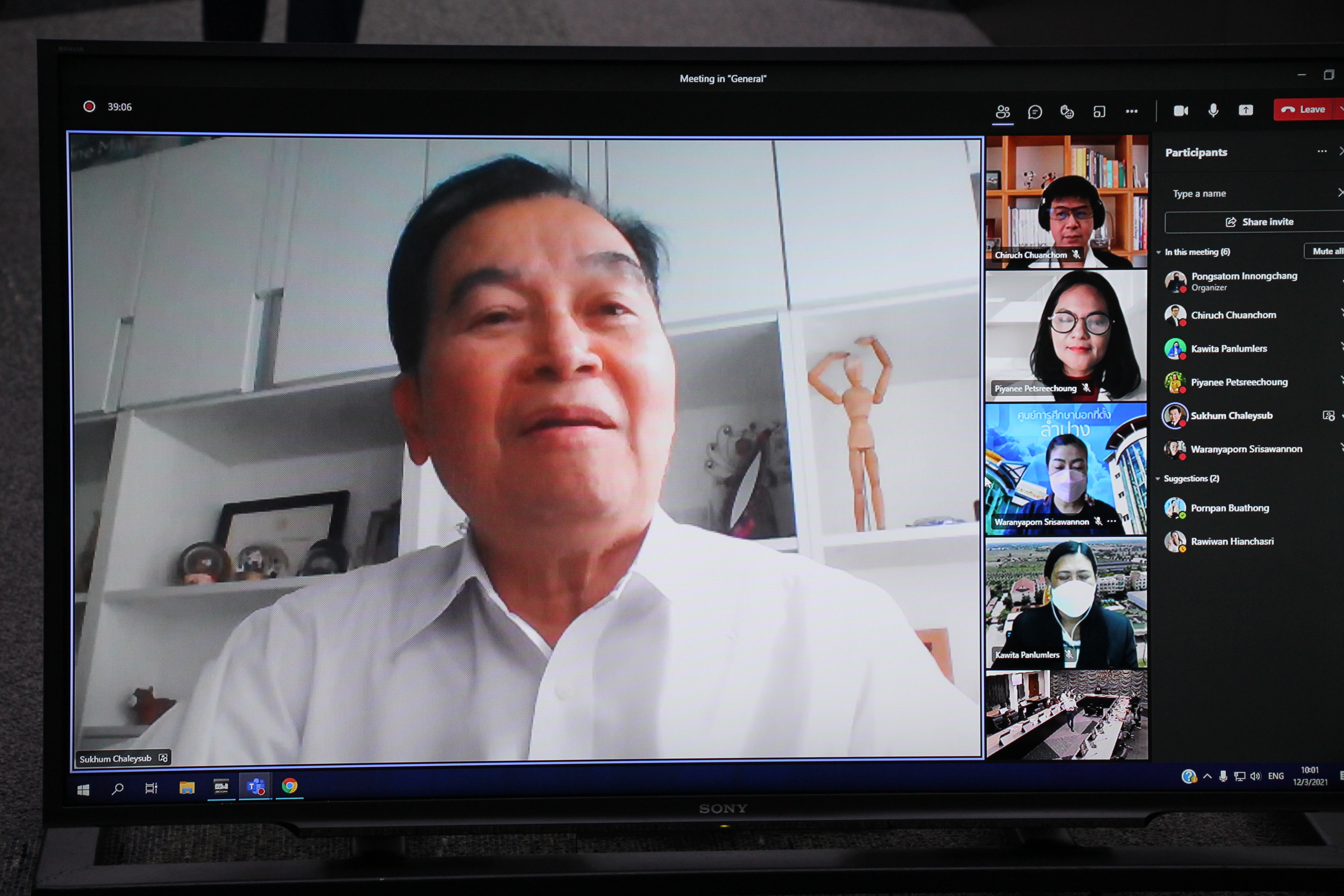Open more options in Participants panel header
Viewport: 1344px width, 896px height.
[x=1322, y=151]
